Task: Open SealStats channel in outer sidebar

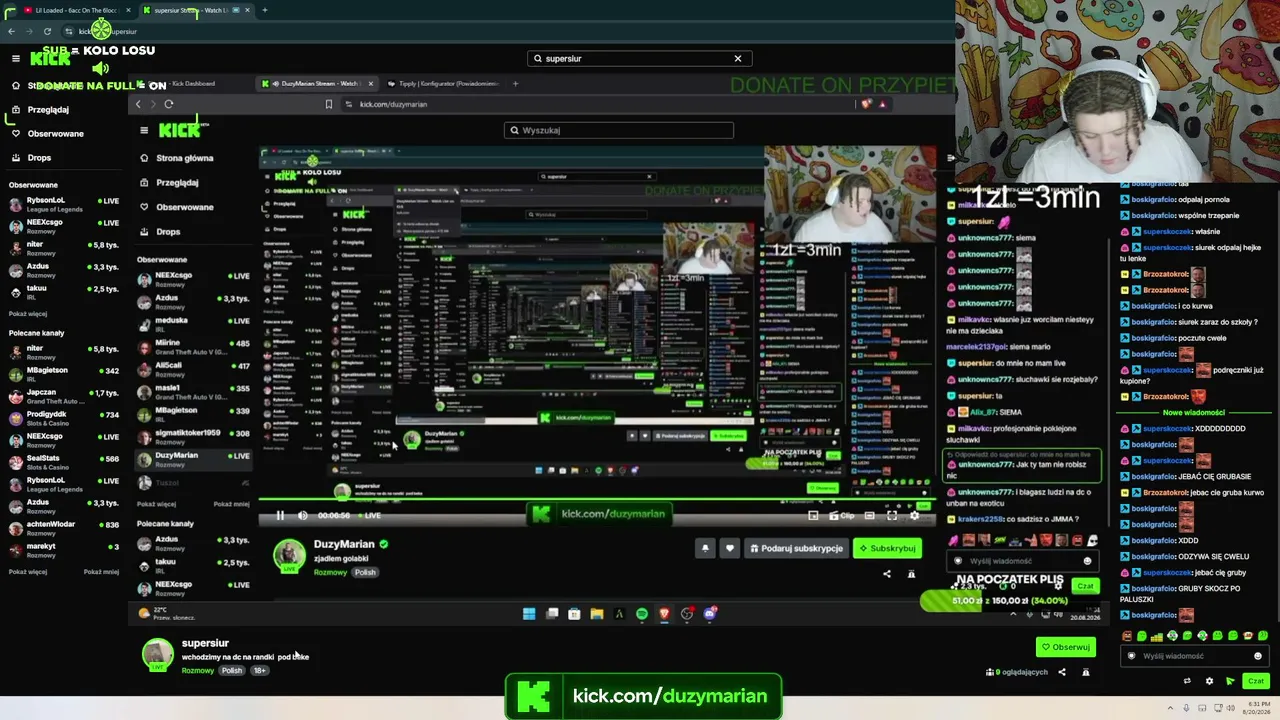Action: [x=64, y=462]
